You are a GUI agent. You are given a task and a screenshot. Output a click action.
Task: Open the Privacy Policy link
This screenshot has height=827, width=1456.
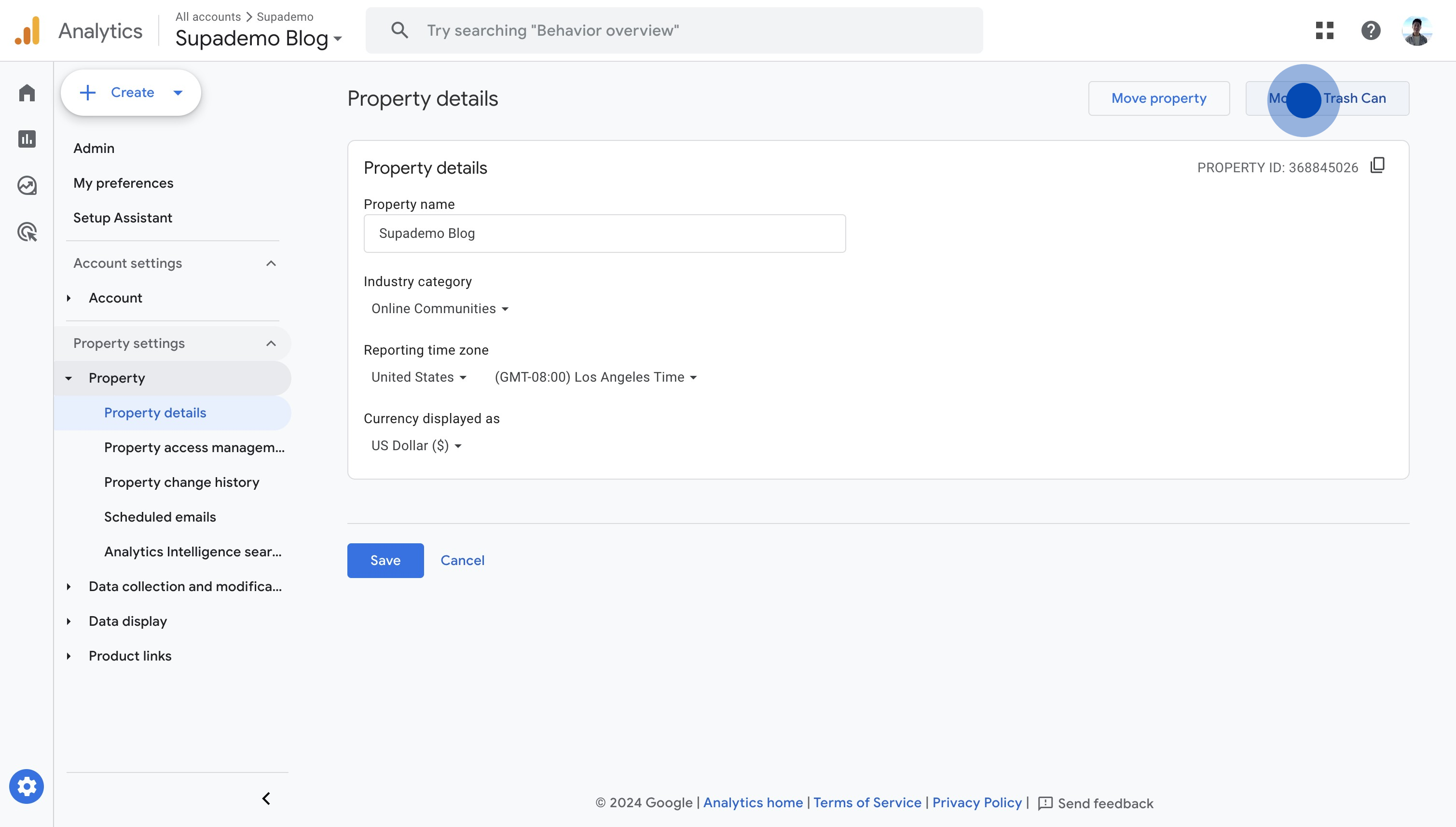977,802
